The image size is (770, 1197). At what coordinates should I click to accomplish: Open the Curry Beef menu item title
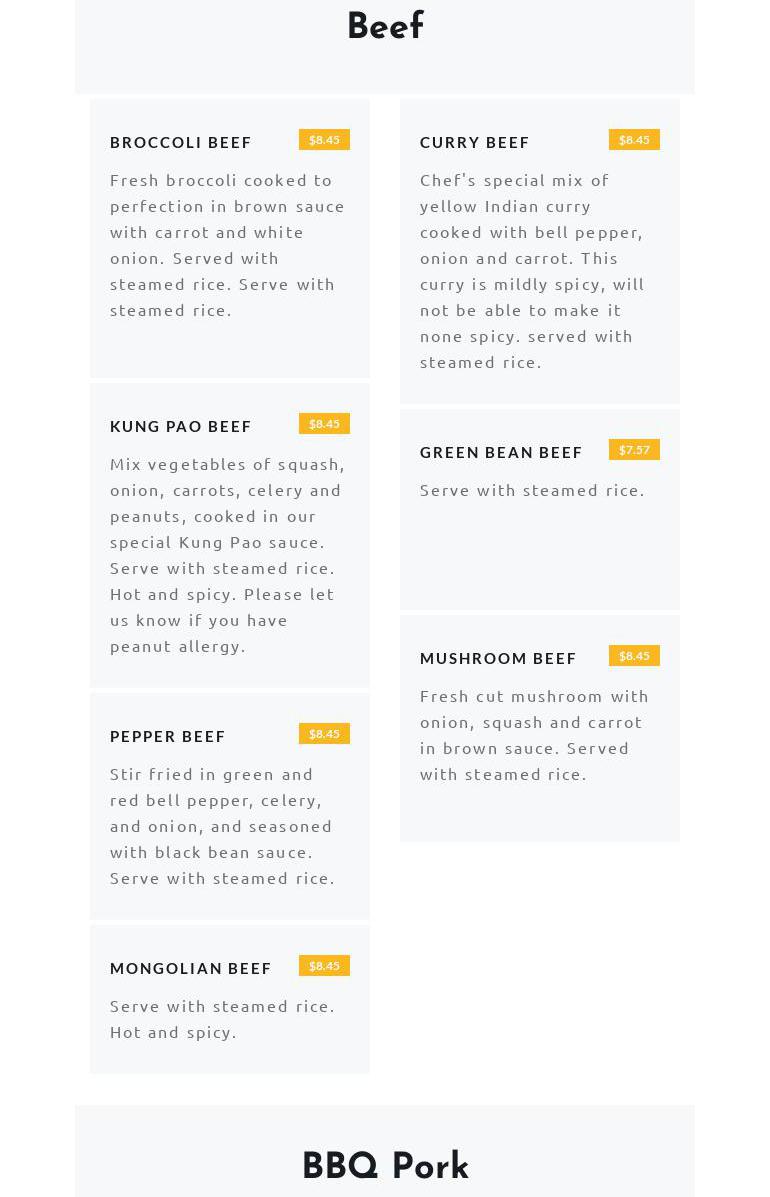click(475, 142)
